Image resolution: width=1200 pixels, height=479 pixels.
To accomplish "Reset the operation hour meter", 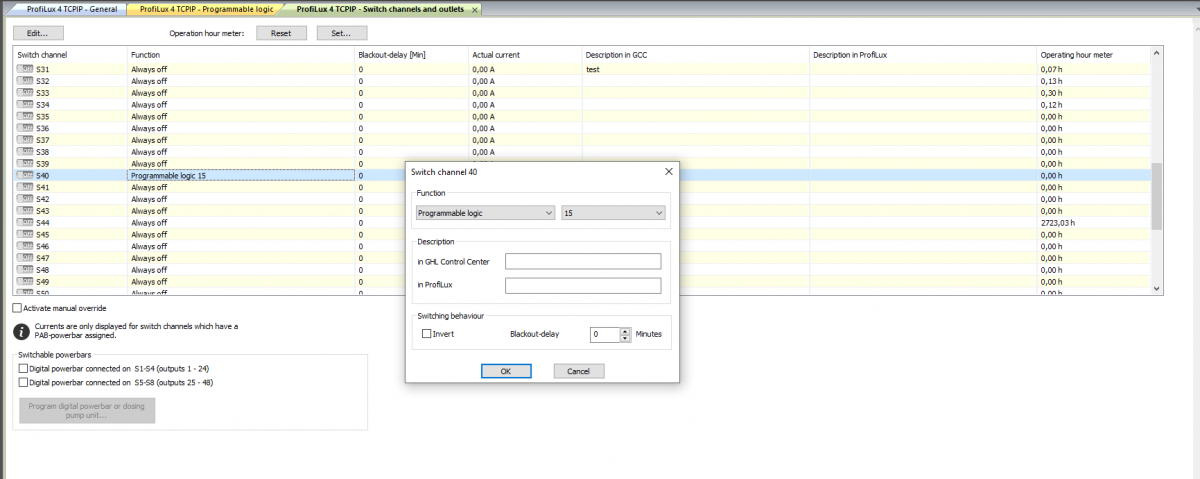I will (x=281, y=33).
